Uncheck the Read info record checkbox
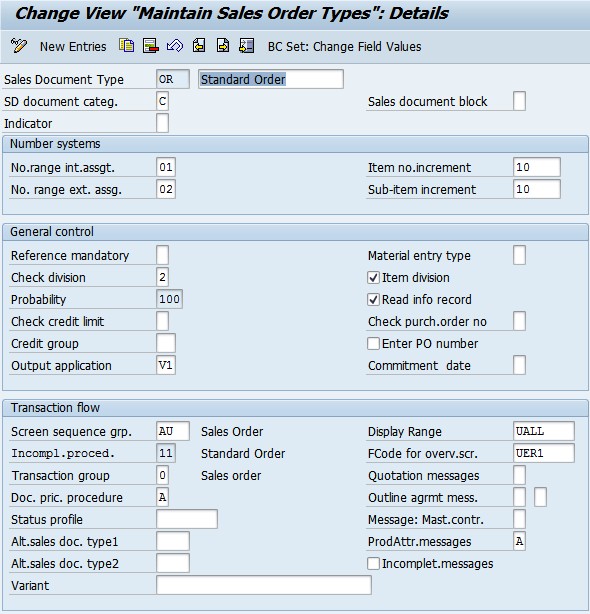This screenshot has height=614, width=590. pyautogui.click(x=373, y=300)
